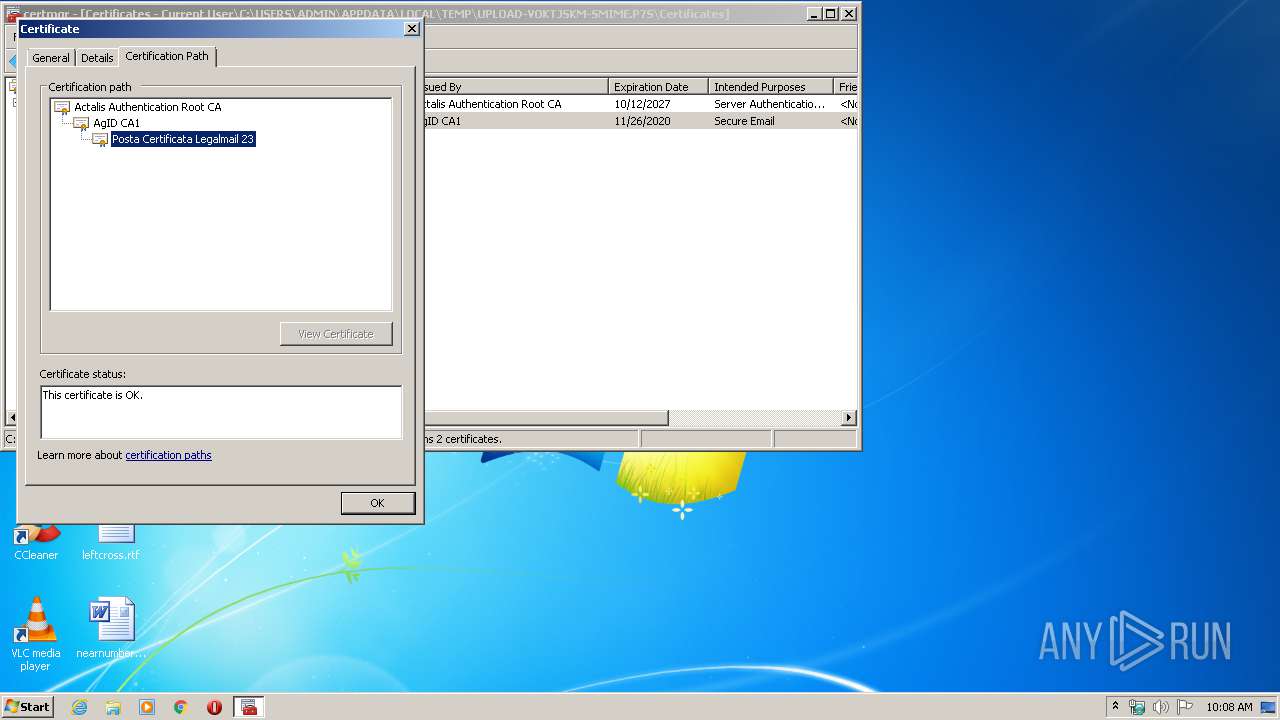Select the leftcross.rtf desktop file
The image size is (1280, 720).
(x=111, y=541)
